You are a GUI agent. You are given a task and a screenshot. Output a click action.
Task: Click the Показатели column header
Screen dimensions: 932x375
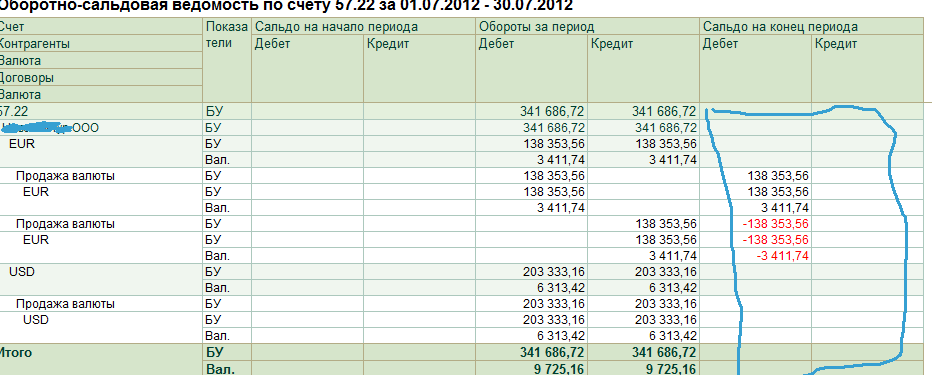click(227, 35)
